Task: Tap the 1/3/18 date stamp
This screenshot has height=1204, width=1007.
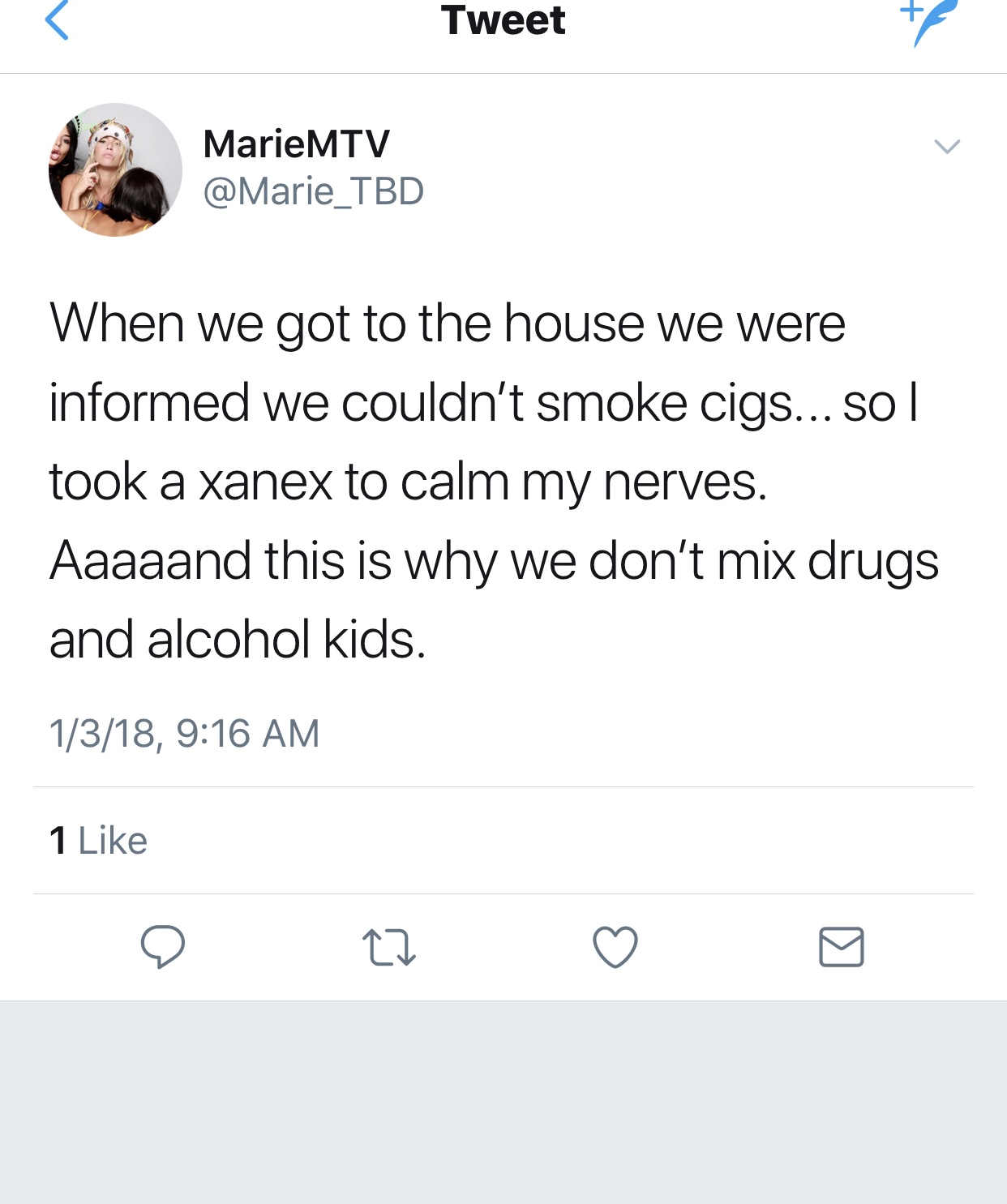Action: (x=101, y=735)
